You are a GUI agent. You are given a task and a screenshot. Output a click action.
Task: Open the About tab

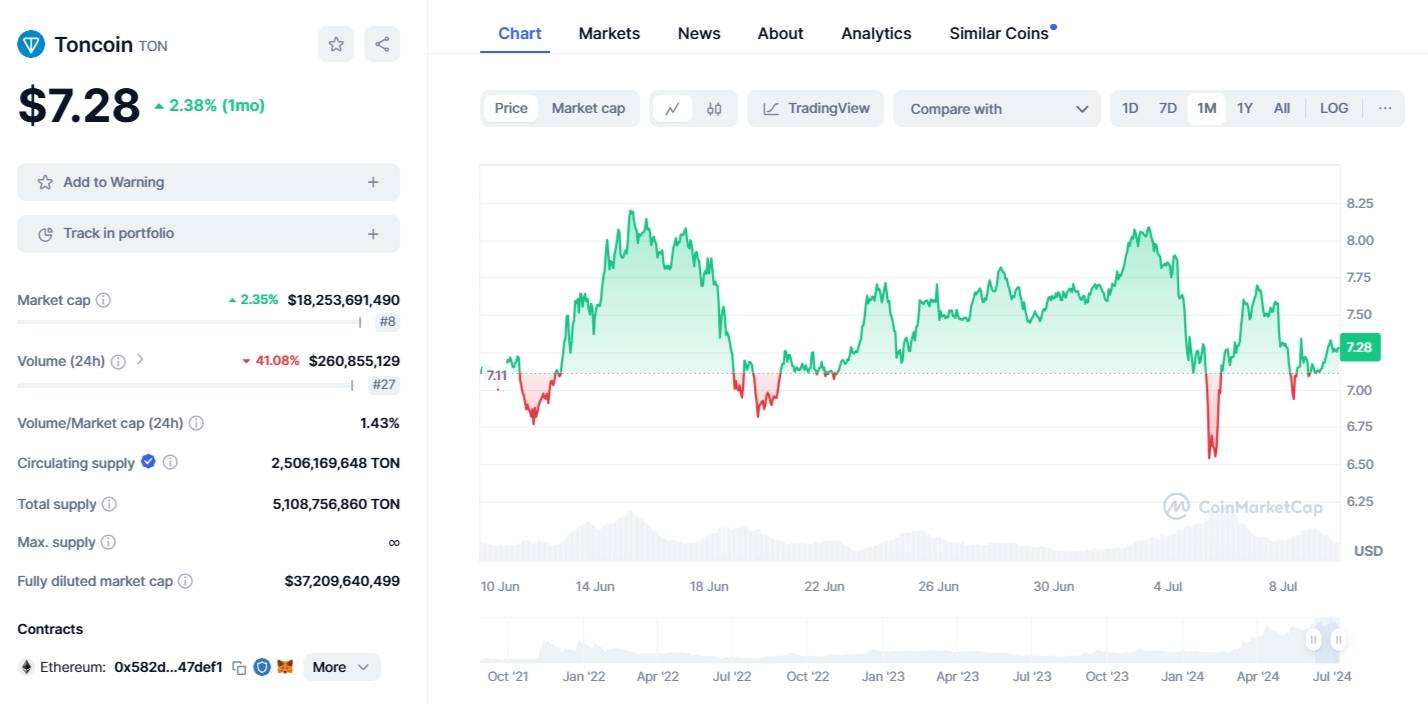pos(780,33)
